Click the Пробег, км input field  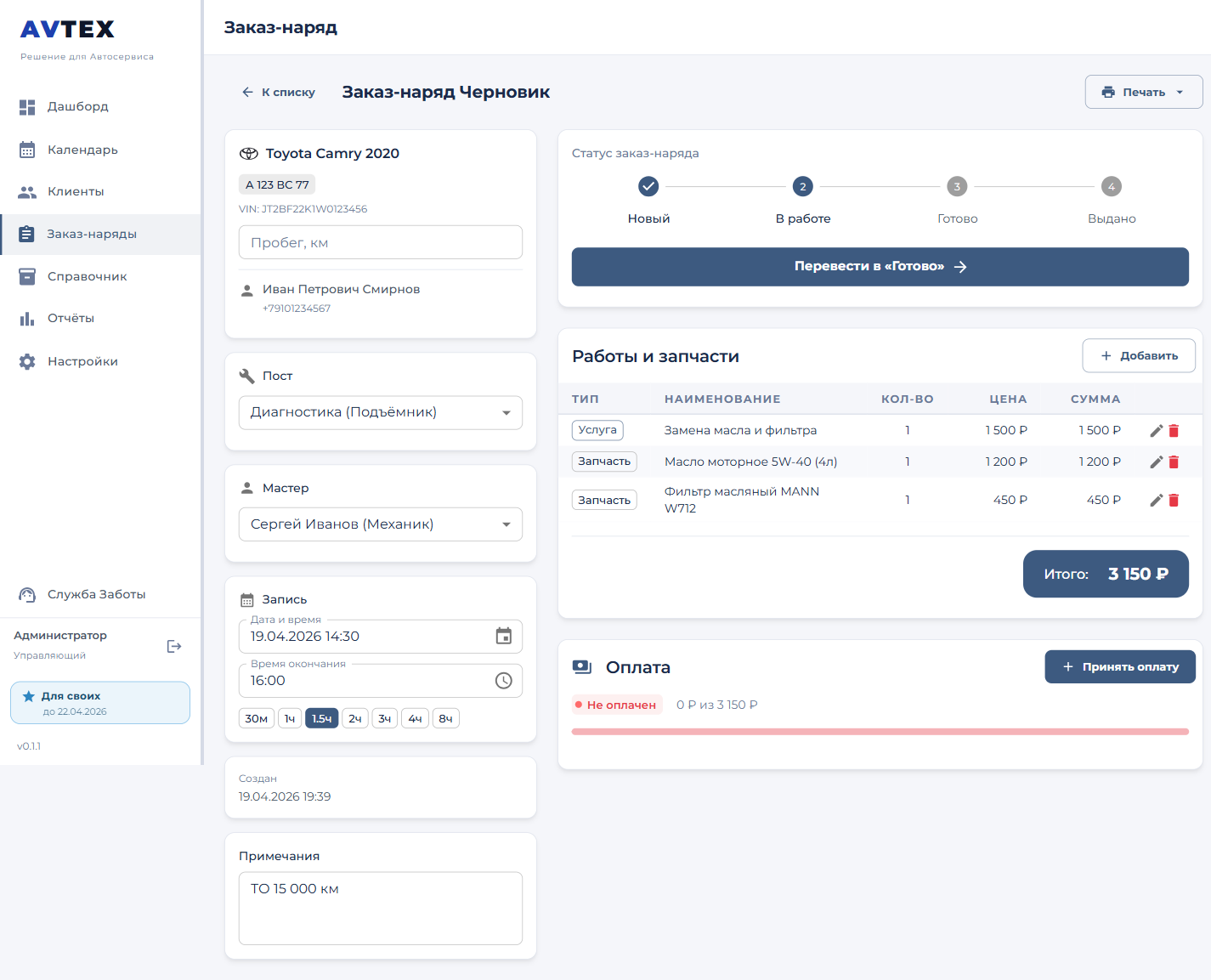[x=380, y=243]
